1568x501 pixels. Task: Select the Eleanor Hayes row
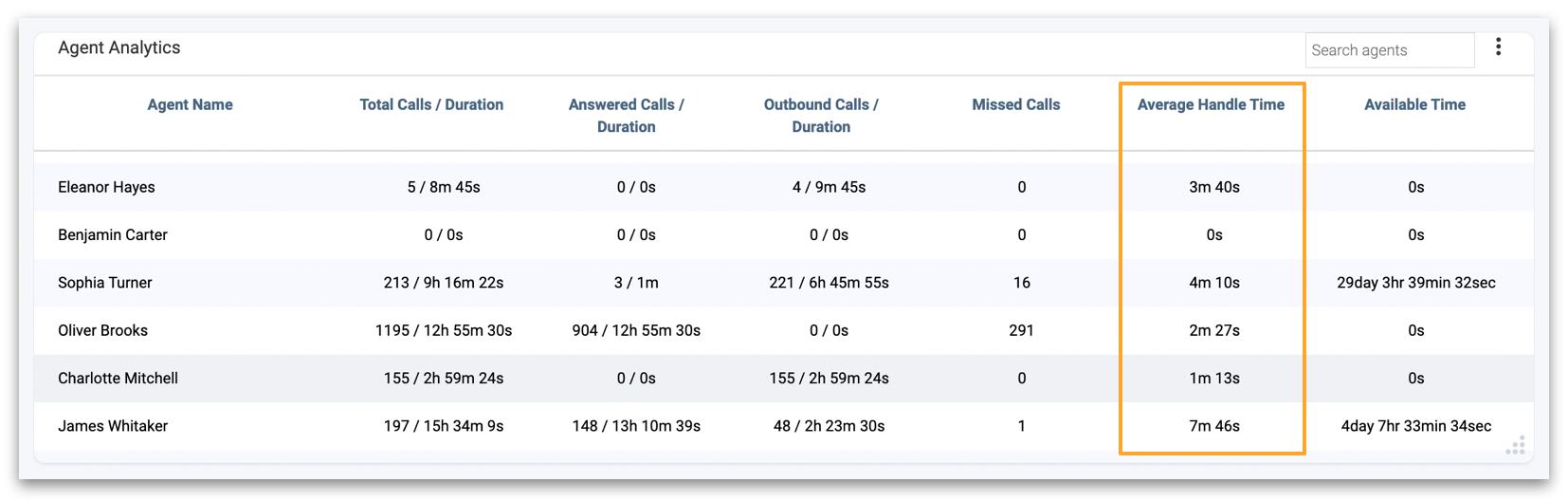pos(783,187)
